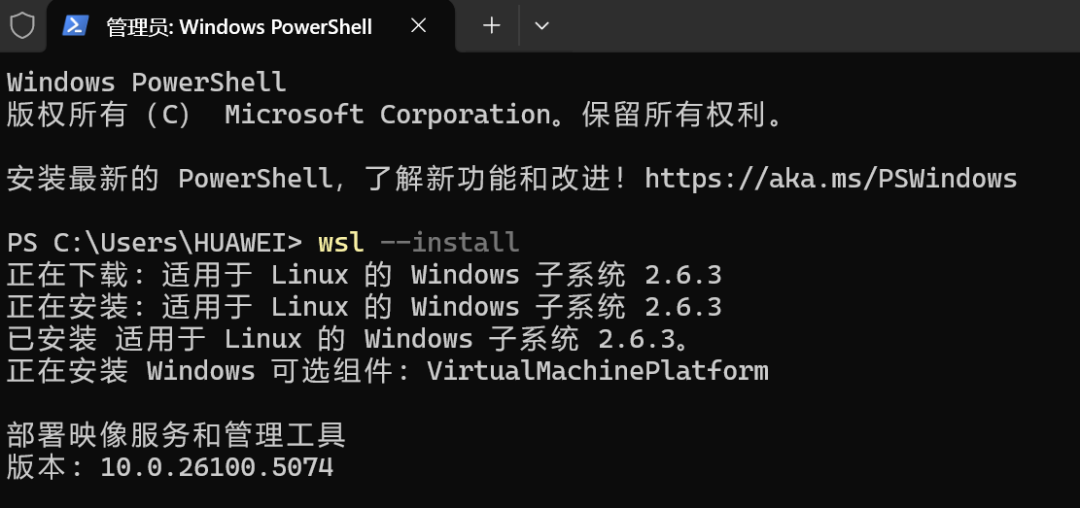
Task: Click the 已安装 completed status line
Action: tap(348, 339)
